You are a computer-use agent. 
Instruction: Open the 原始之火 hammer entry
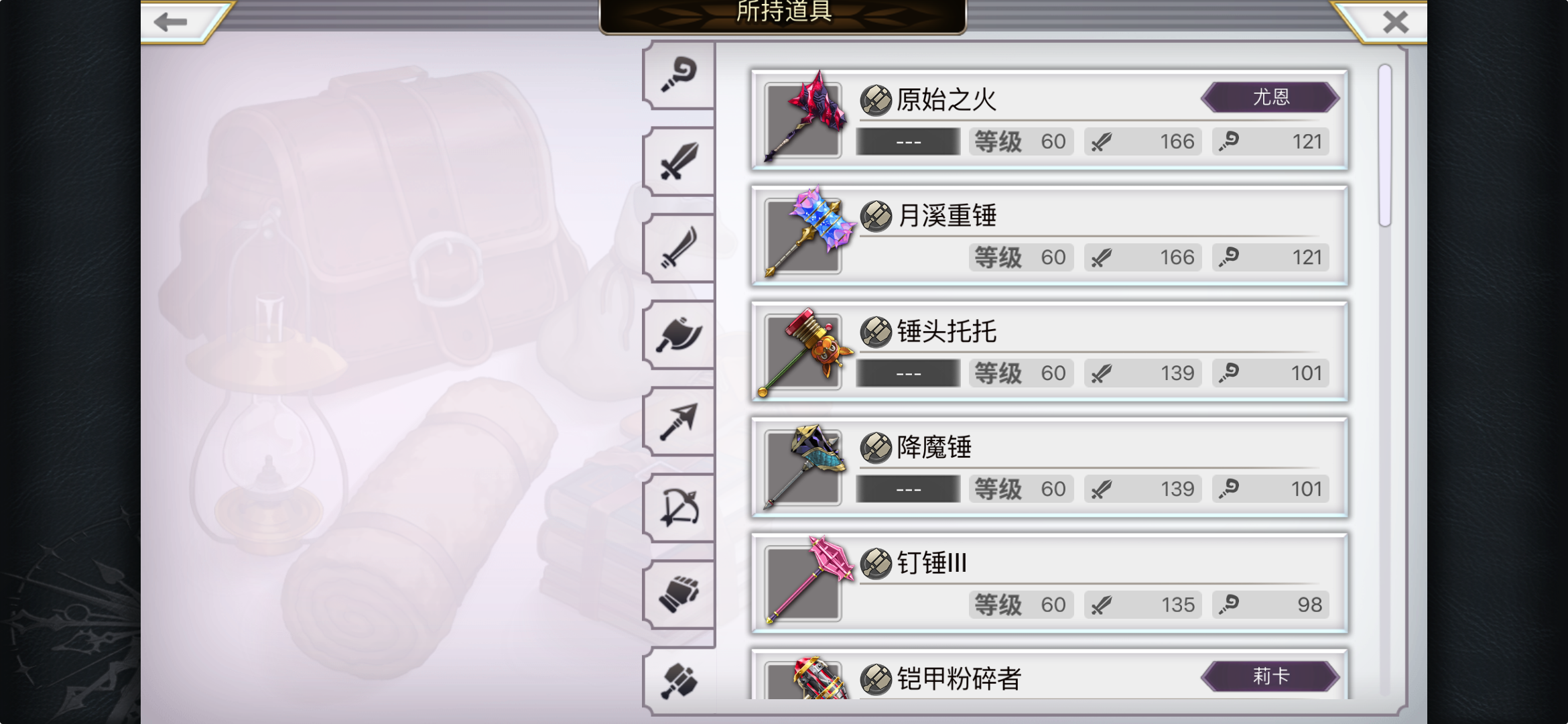tap(1049, 119)
